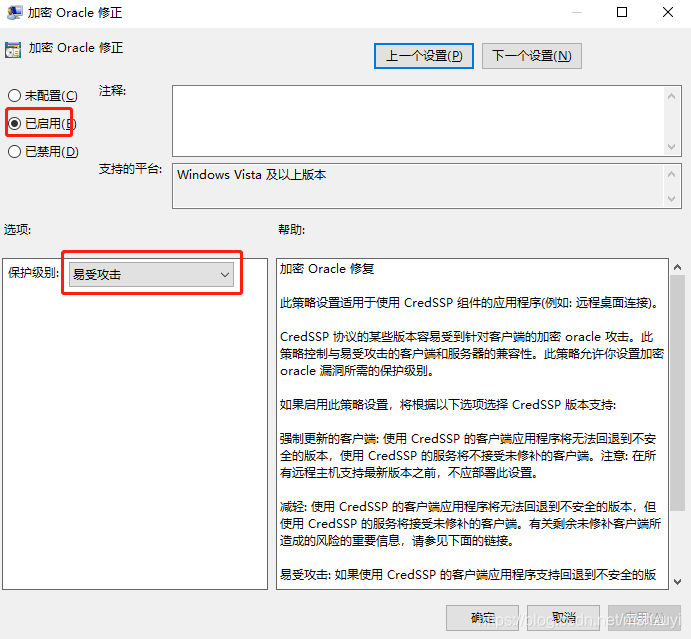Click the '注释:' label
Viewport: 691px width, 639px height.
tap(112, 91)
